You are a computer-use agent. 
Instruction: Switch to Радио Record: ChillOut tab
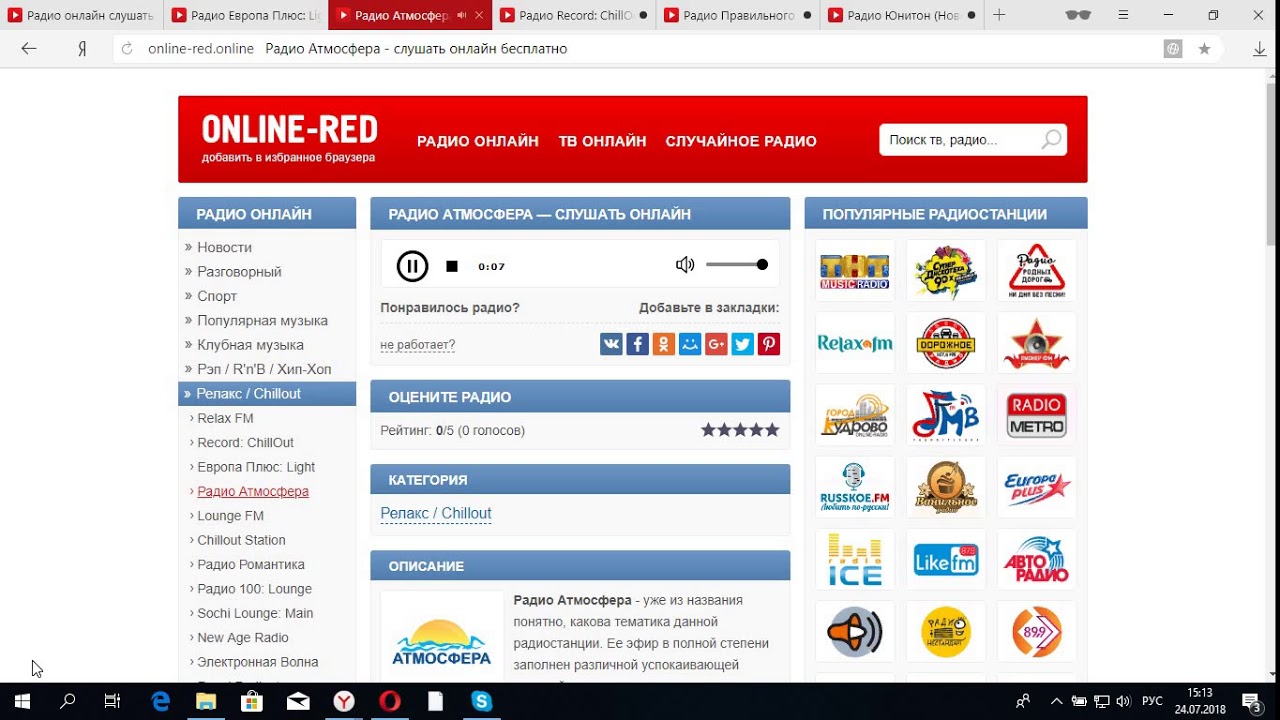point(574,15)
